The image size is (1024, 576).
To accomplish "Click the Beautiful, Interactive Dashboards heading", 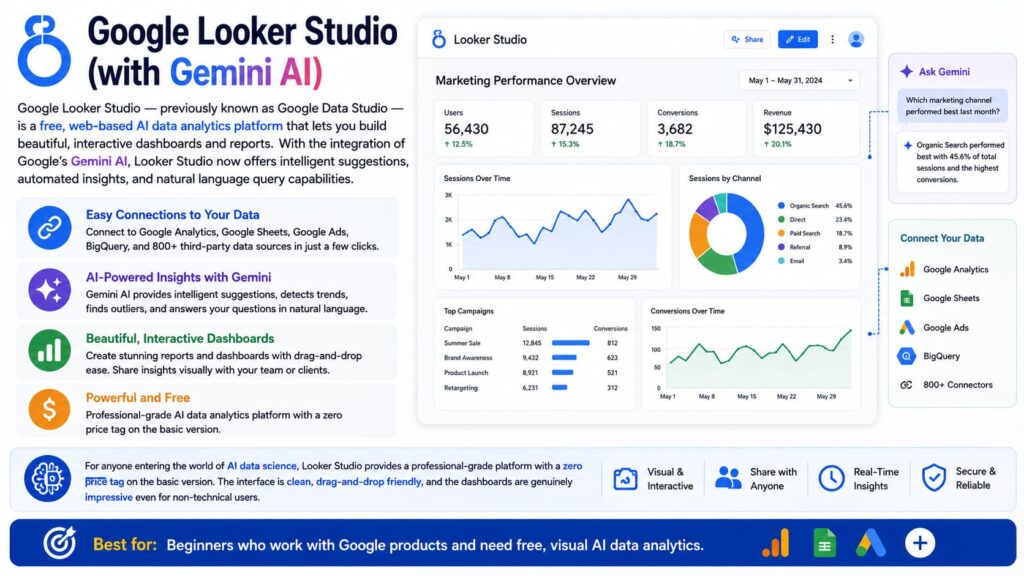I will tap(180, 338).
